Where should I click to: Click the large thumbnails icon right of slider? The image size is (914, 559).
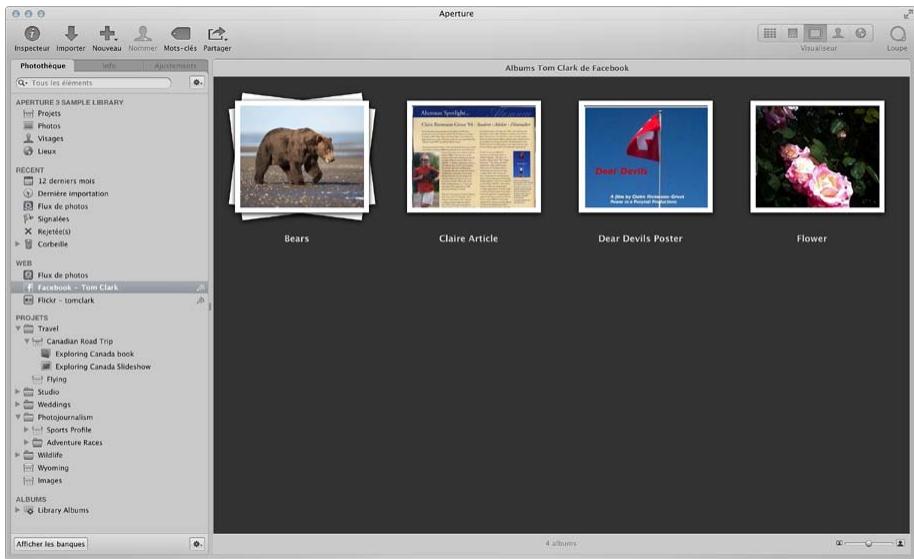(901, 543)
